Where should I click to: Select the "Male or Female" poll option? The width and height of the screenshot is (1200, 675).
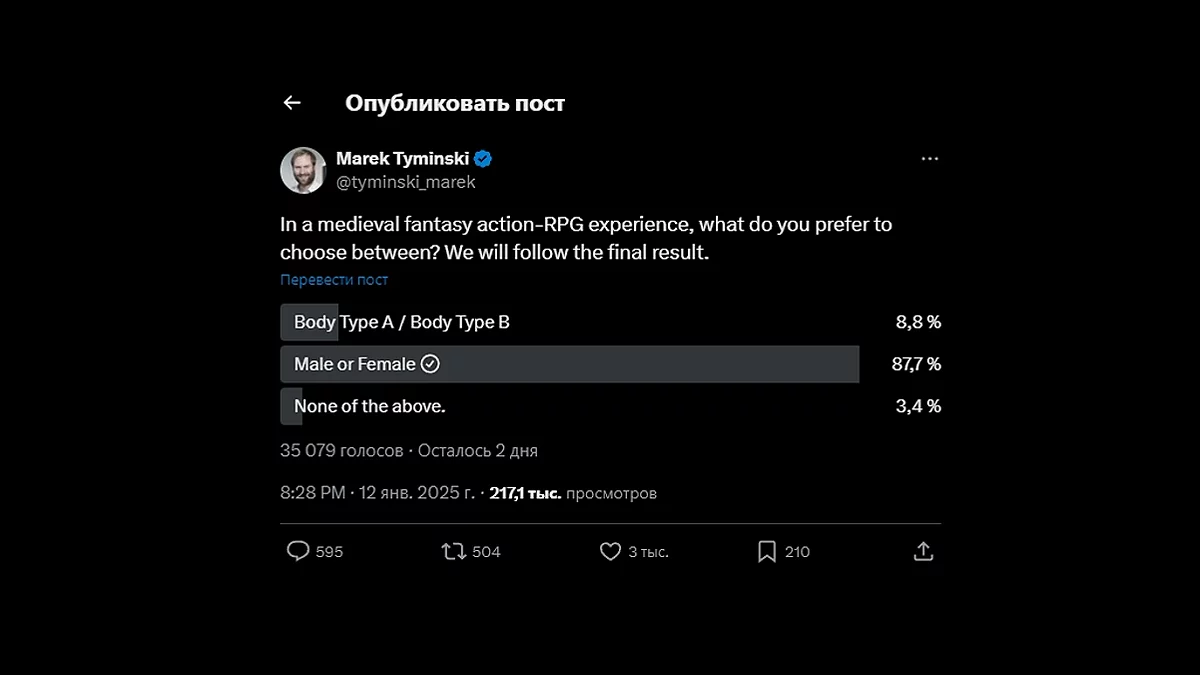click(x=355, y=364)
